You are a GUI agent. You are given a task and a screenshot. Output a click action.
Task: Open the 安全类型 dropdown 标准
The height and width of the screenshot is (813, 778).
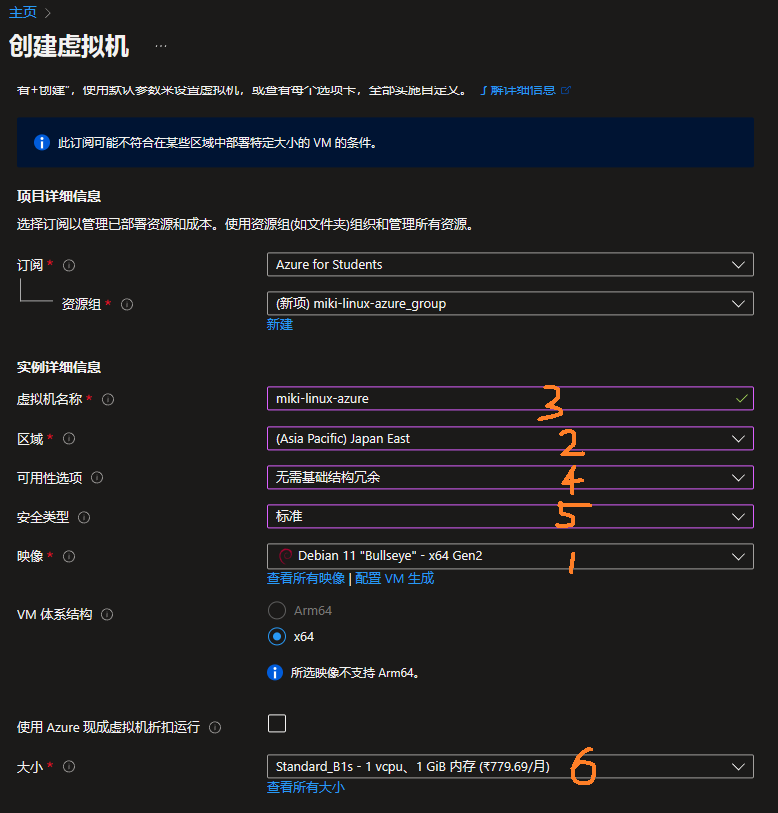[x=510, y=516]
